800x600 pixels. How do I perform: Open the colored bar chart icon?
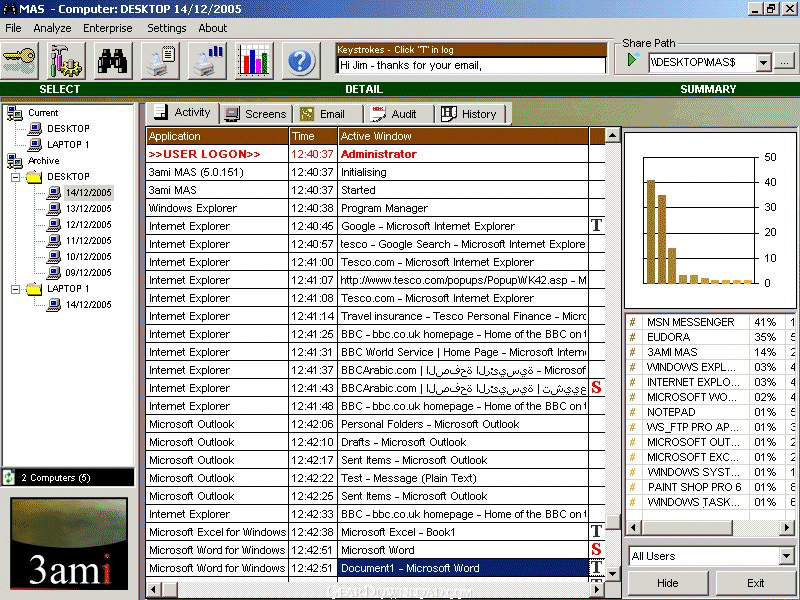click(x=255, y=61)
